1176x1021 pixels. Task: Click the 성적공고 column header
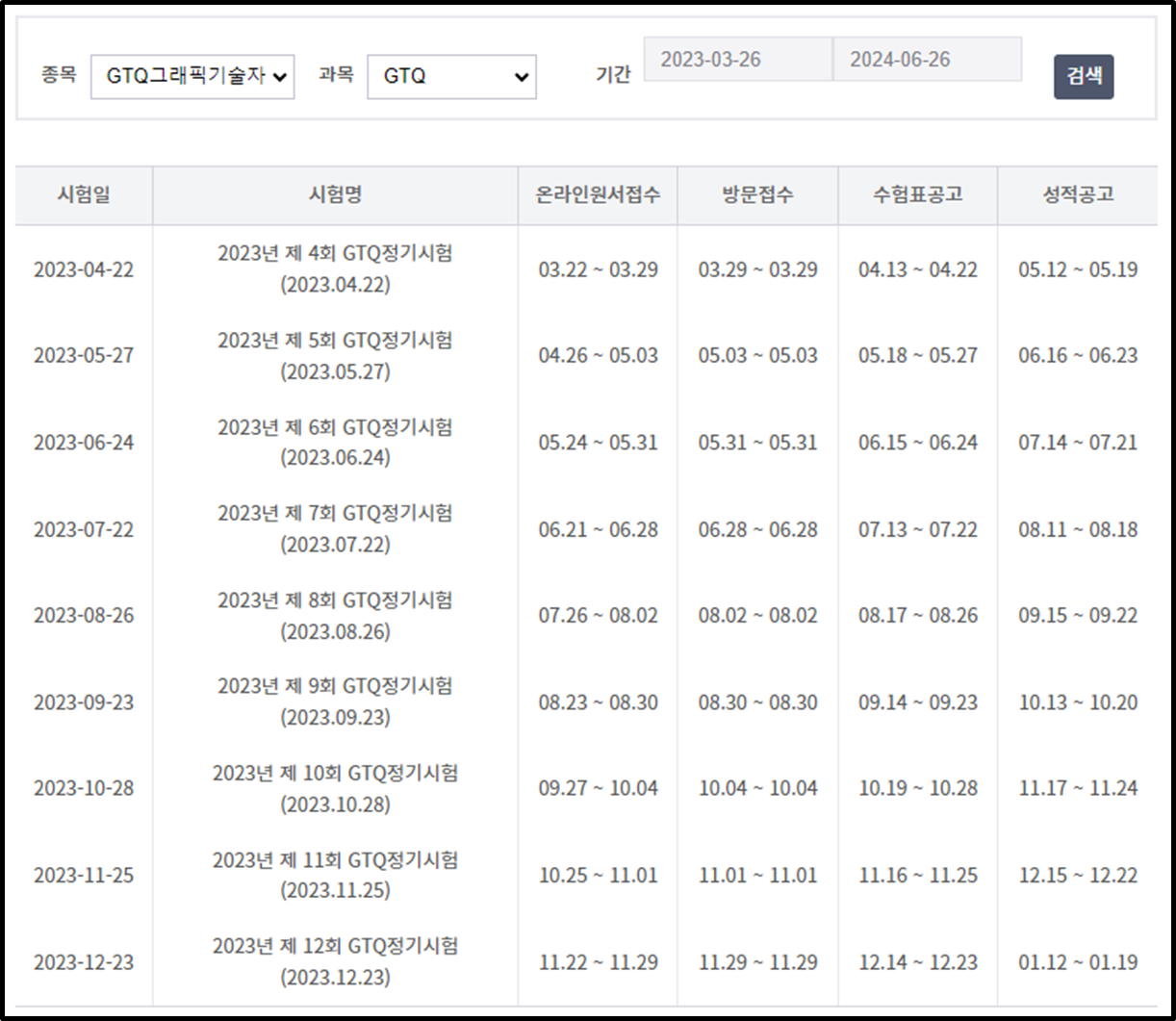click(x=1077, y=193)
